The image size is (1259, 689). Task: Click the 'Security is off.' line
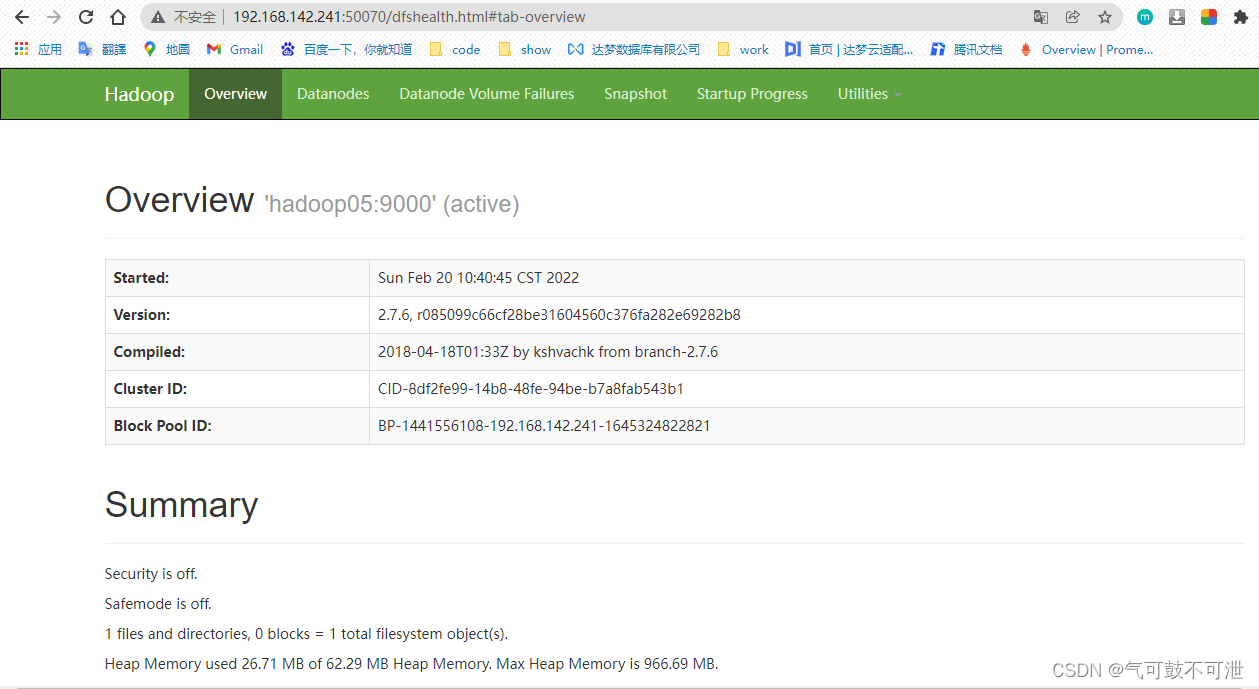(151, 574)
